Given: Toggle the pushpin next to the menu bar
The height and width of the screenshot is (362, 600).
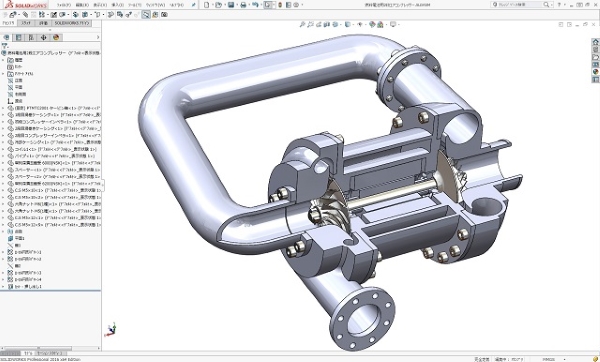Looking at the screenshot, I should (x=194, y=5).
